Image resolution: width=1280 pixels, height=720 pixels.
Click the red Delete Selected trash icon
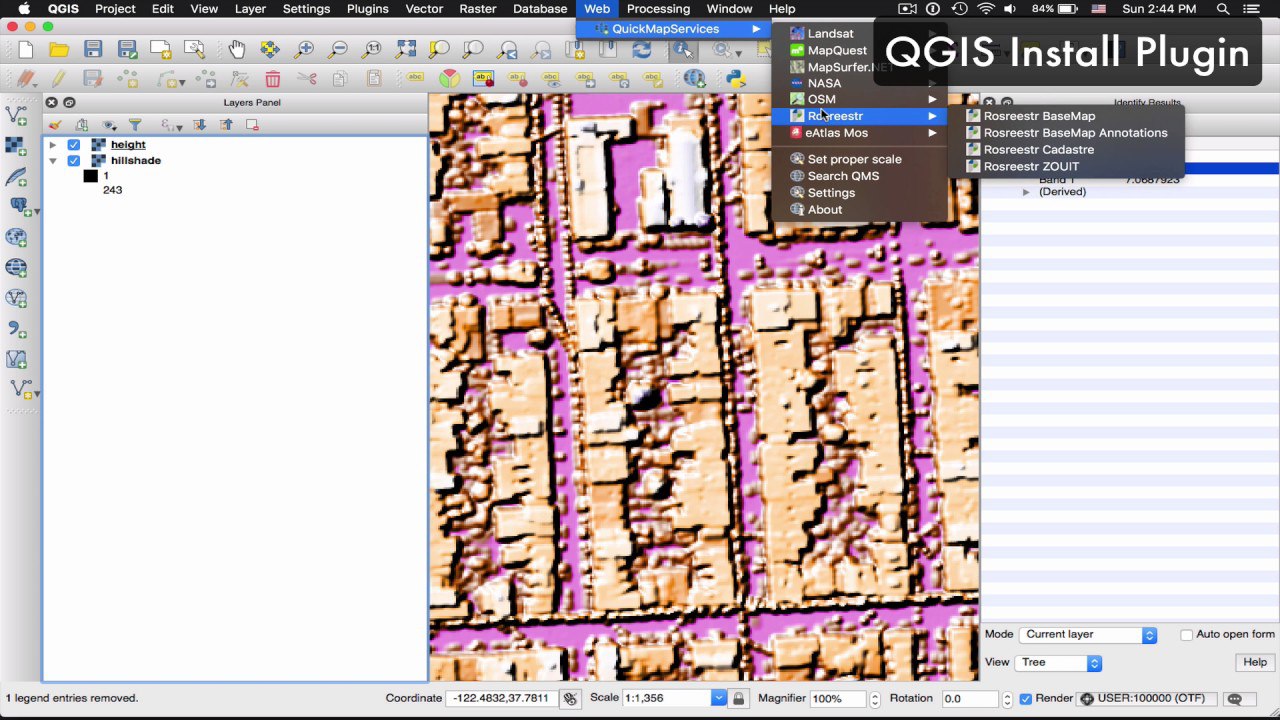(x=273, y=79)
